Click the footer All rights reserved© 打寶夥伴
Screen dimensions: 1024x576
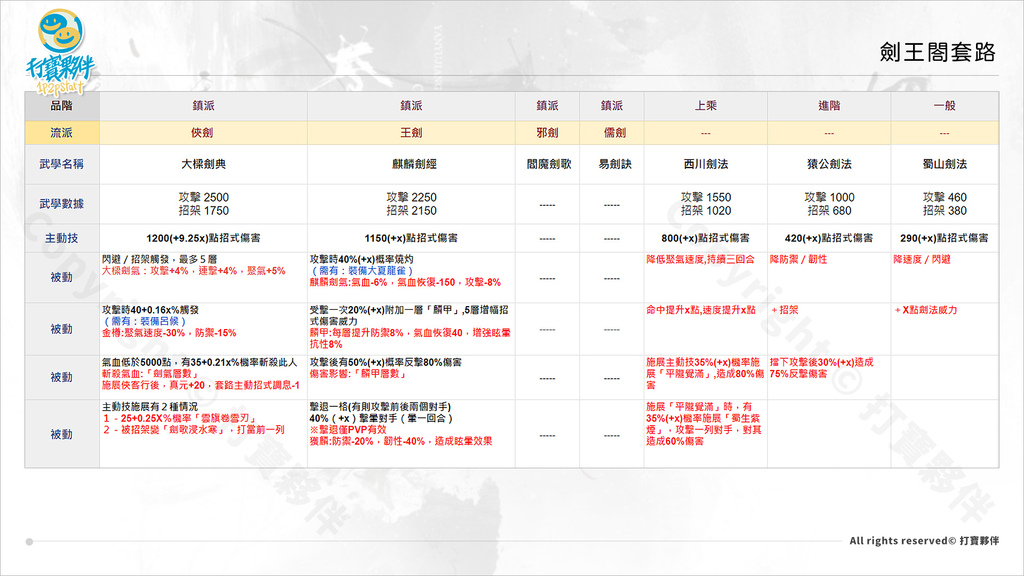(x=924, y=541)
